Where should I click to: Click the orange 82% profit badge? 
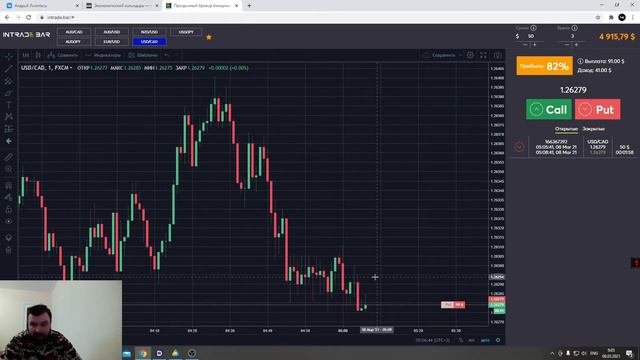click(x=544, y=66)
